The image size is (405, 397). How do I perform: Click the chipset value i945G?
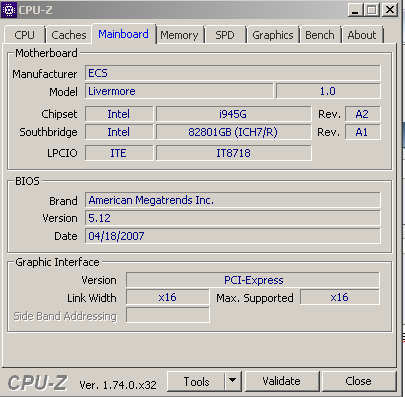click(x=233, y=114)
